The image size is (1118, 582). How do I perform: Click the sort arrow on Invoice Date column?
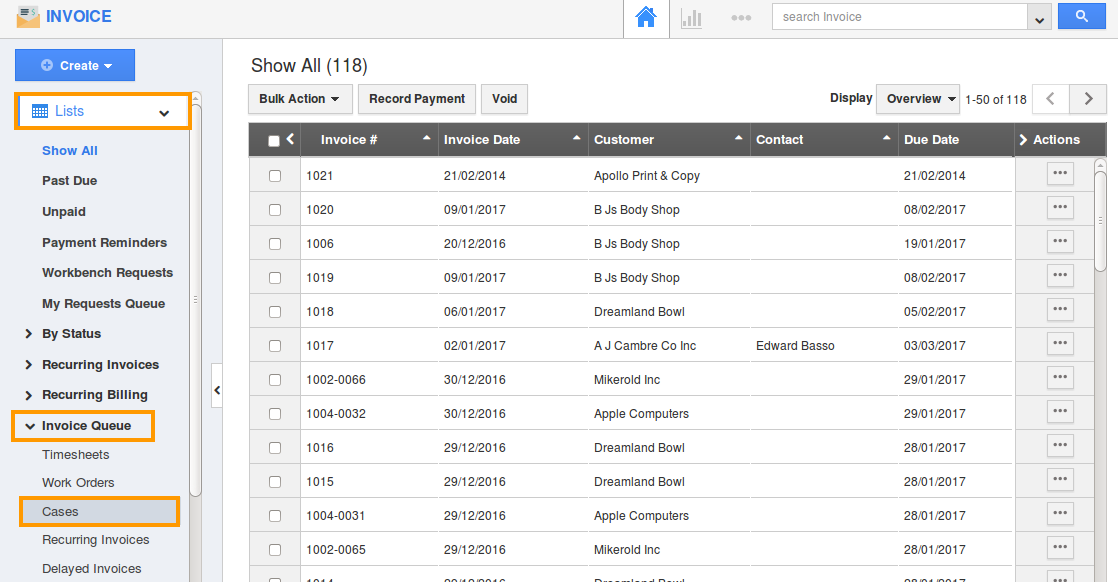576,139
